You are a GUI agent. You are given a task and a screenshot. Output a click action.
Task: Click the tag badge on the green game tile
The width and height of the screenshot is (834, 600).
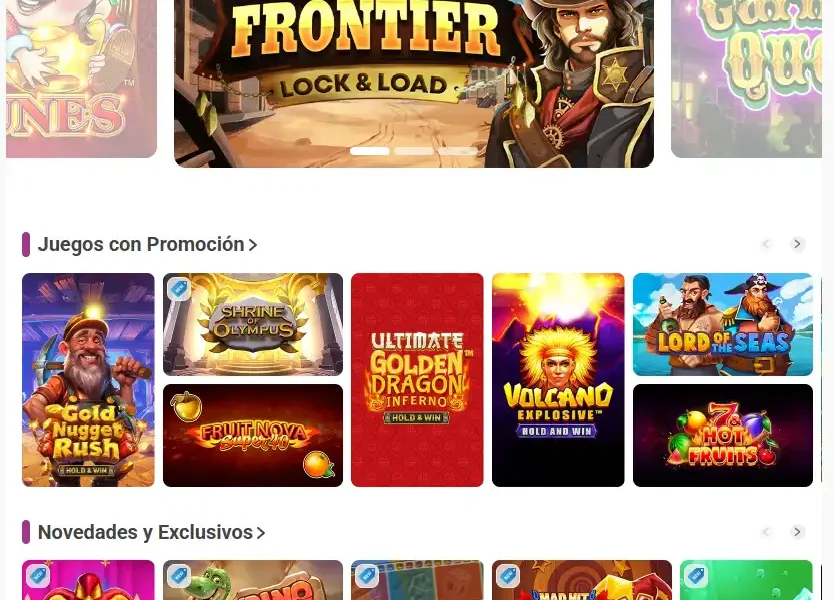point(696,576)
